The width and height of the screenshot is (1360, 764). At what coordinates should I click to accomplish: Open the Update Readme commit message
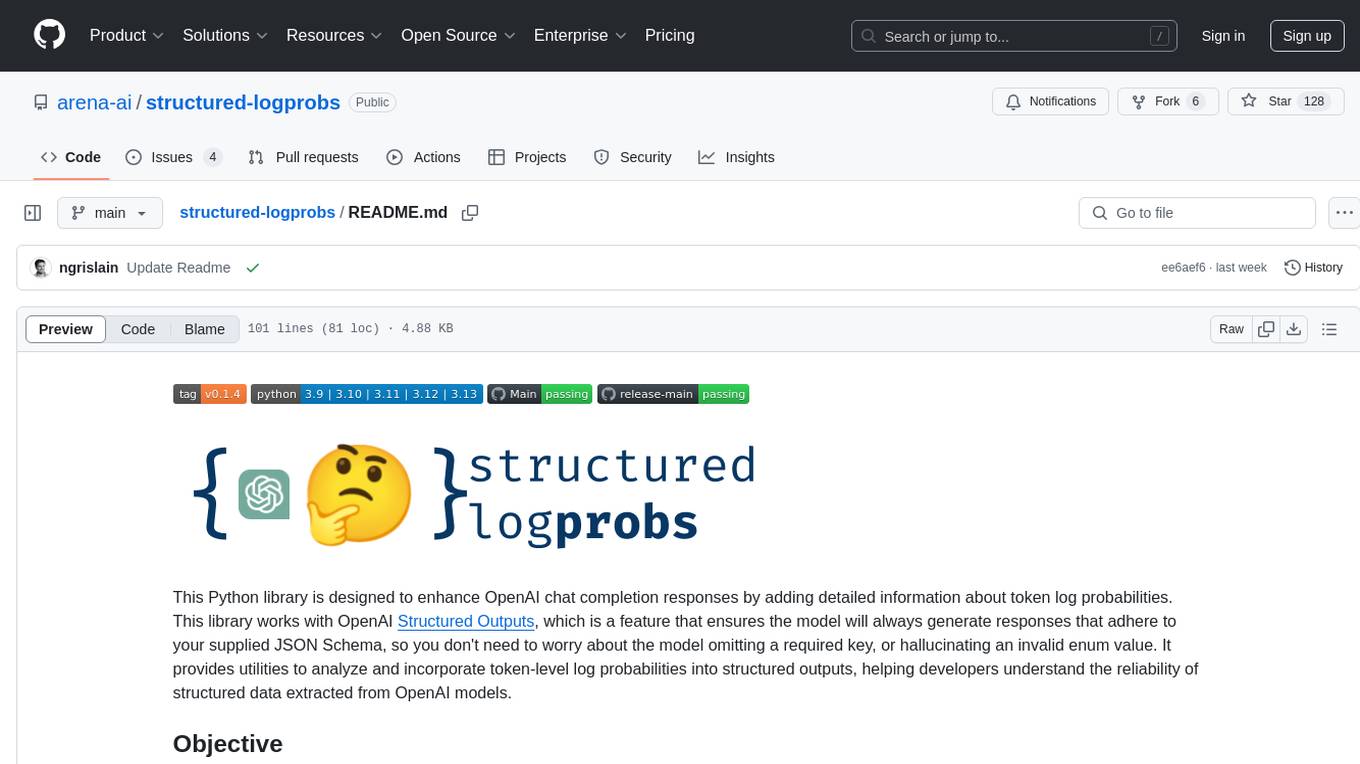179,268
